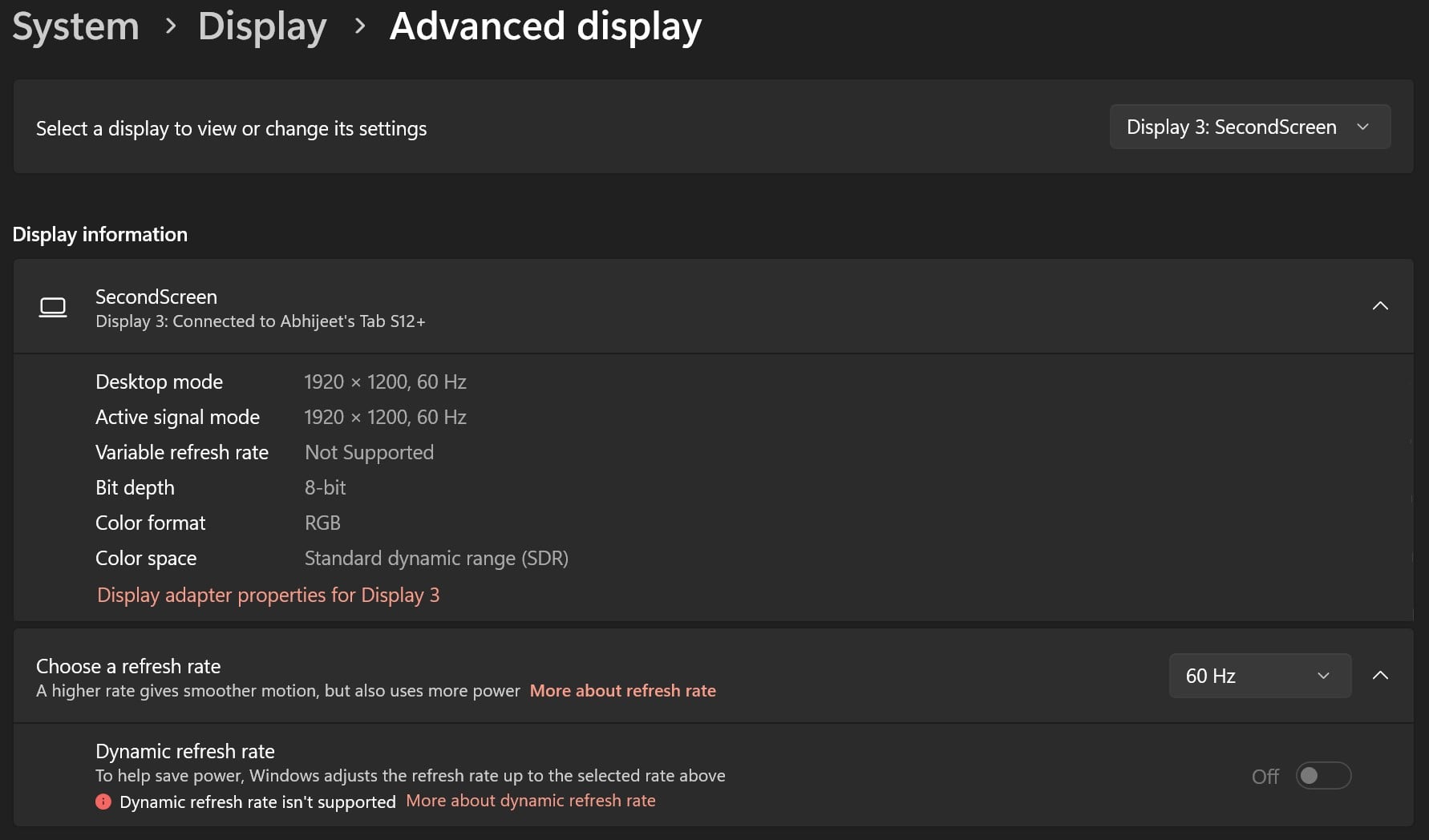1429x840 pixels.
Task: Toggle the Dynamic refresh rate switch
Action: pos(1323,776)
